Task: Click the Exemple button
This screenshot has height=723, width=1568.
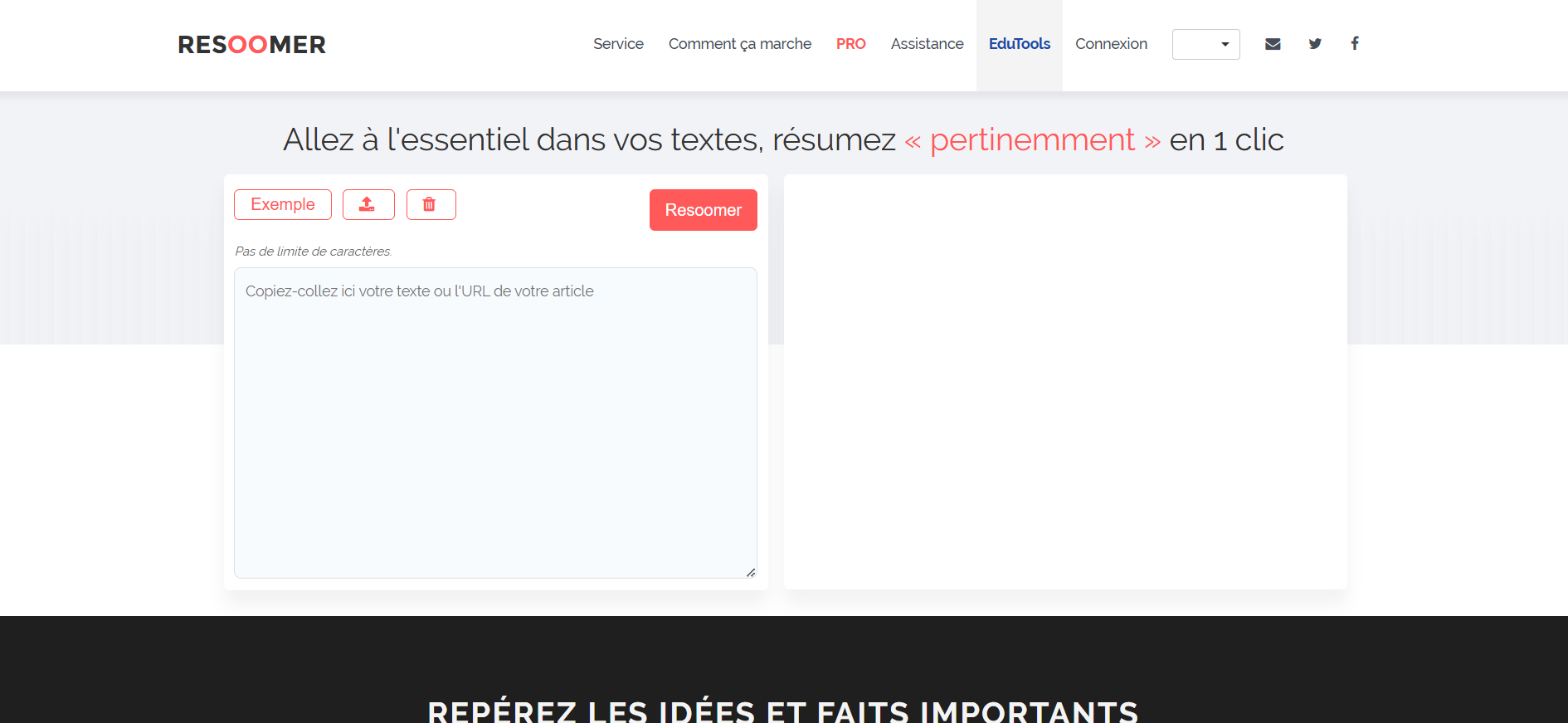Action: pos(283,204)
